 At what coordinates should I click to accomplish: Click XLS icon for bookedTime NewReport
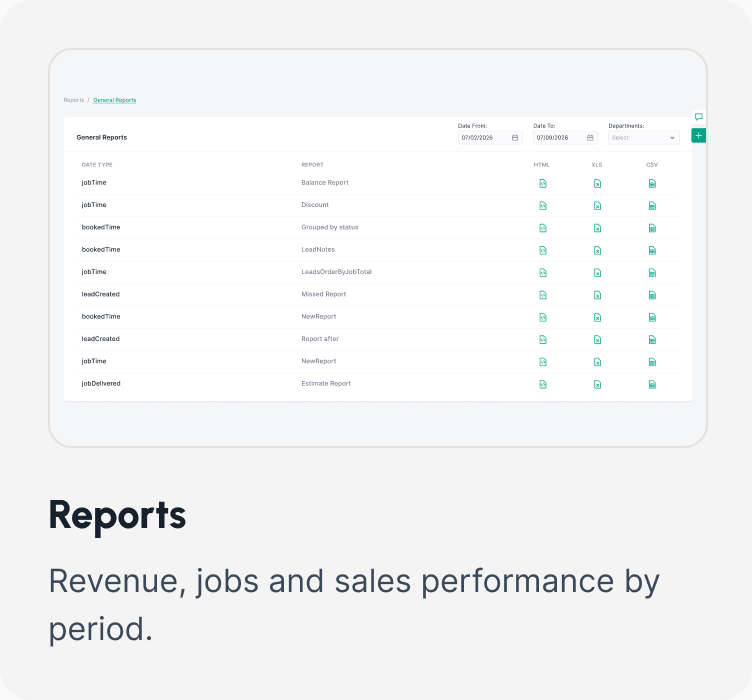point(597,317)
